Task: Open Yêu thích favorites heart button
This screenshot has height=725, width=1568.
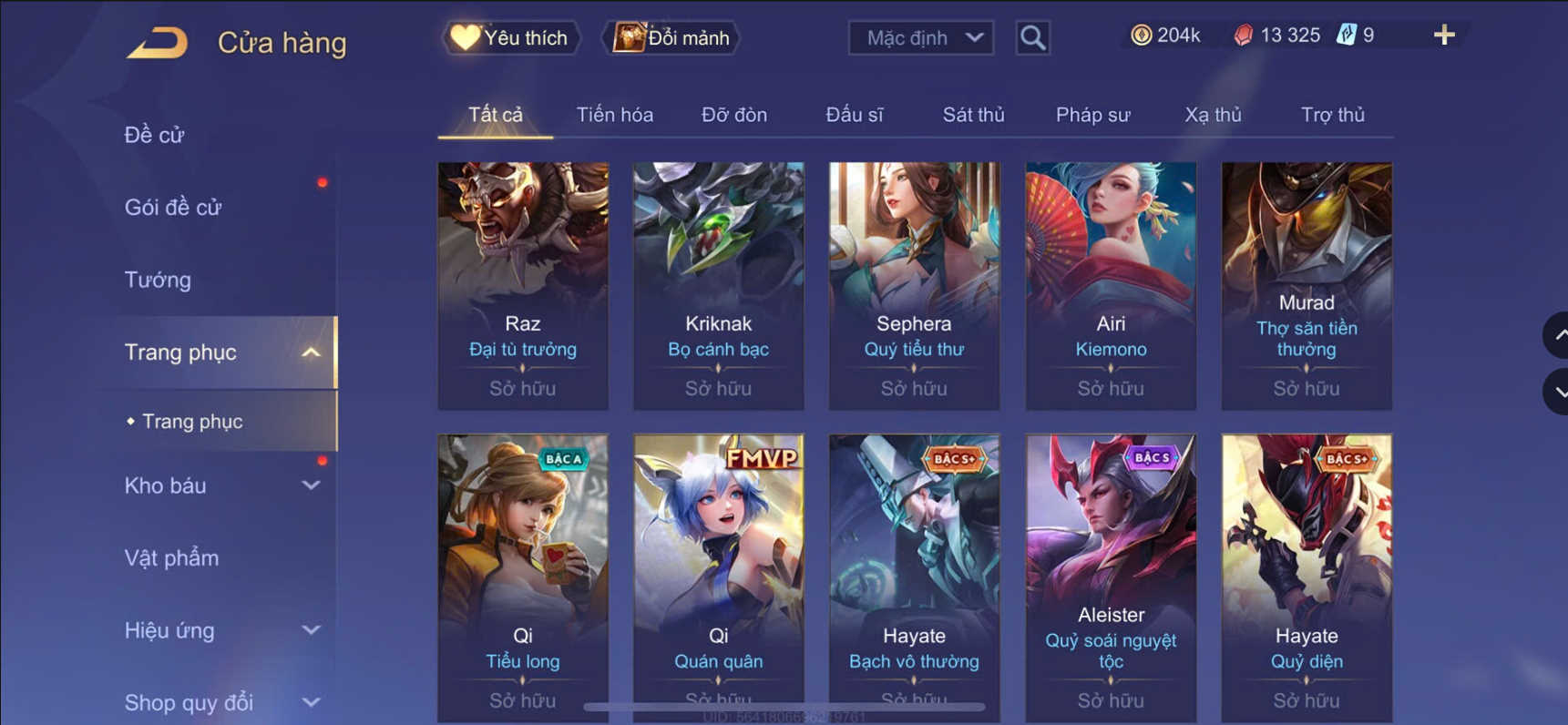Action: pyautogui.click(x=510, y=37)
